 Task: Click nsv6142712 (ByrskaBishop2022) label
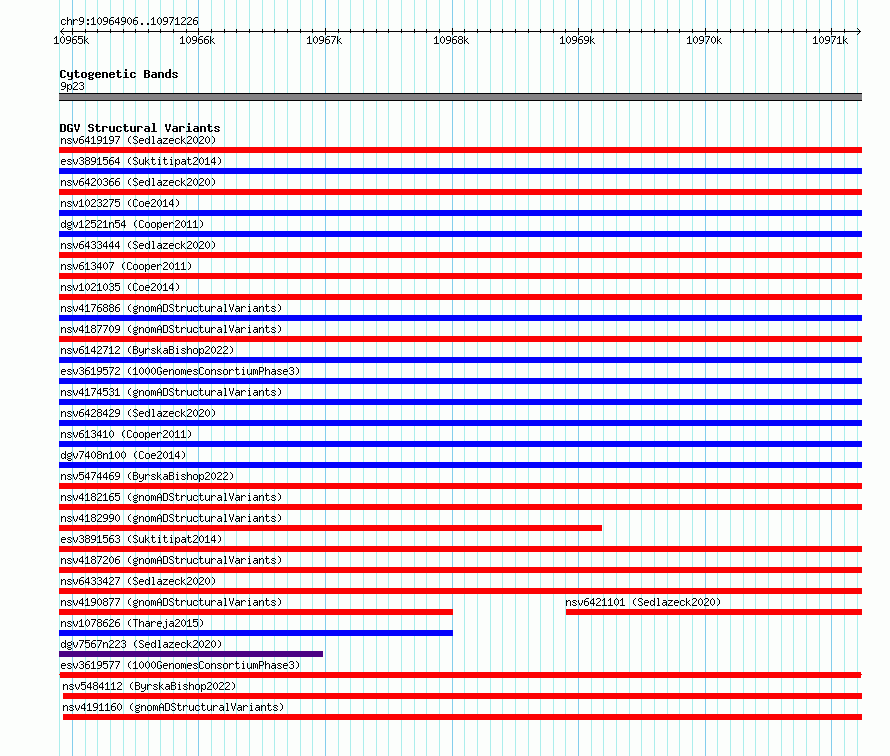click(x=147, y=350)
